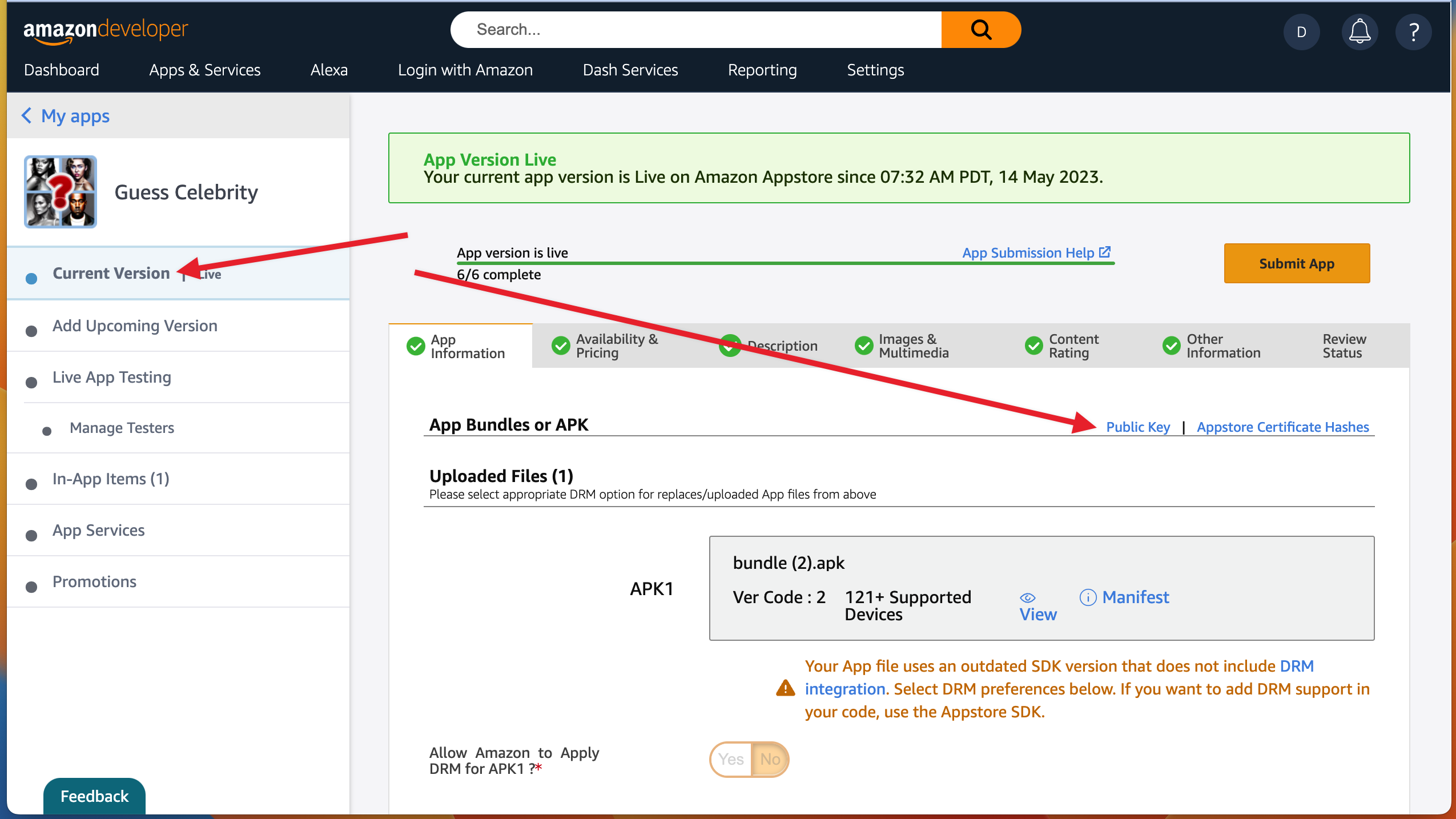Click the orange DRM warning triangle icon
The image size is (1456, 819).
[x=785, y=688]
